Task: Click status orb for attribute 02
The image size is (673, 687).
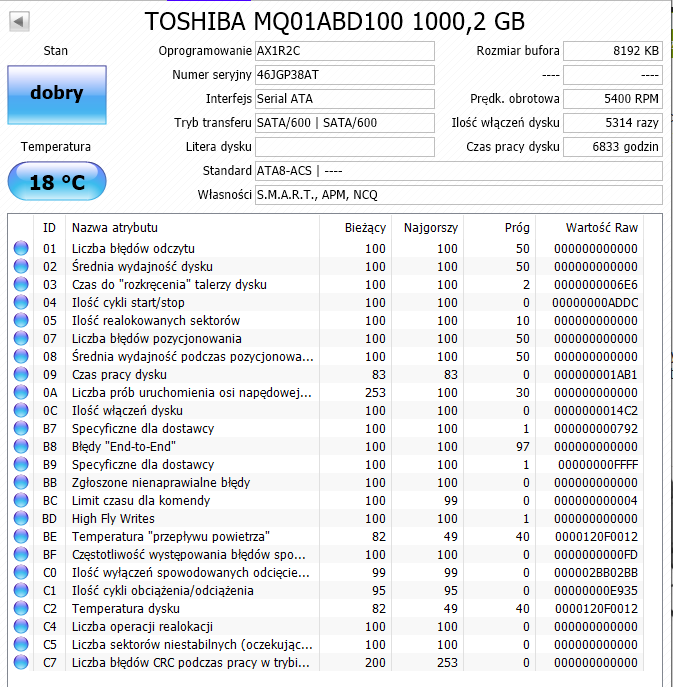Action: click(x=21, y=266)
